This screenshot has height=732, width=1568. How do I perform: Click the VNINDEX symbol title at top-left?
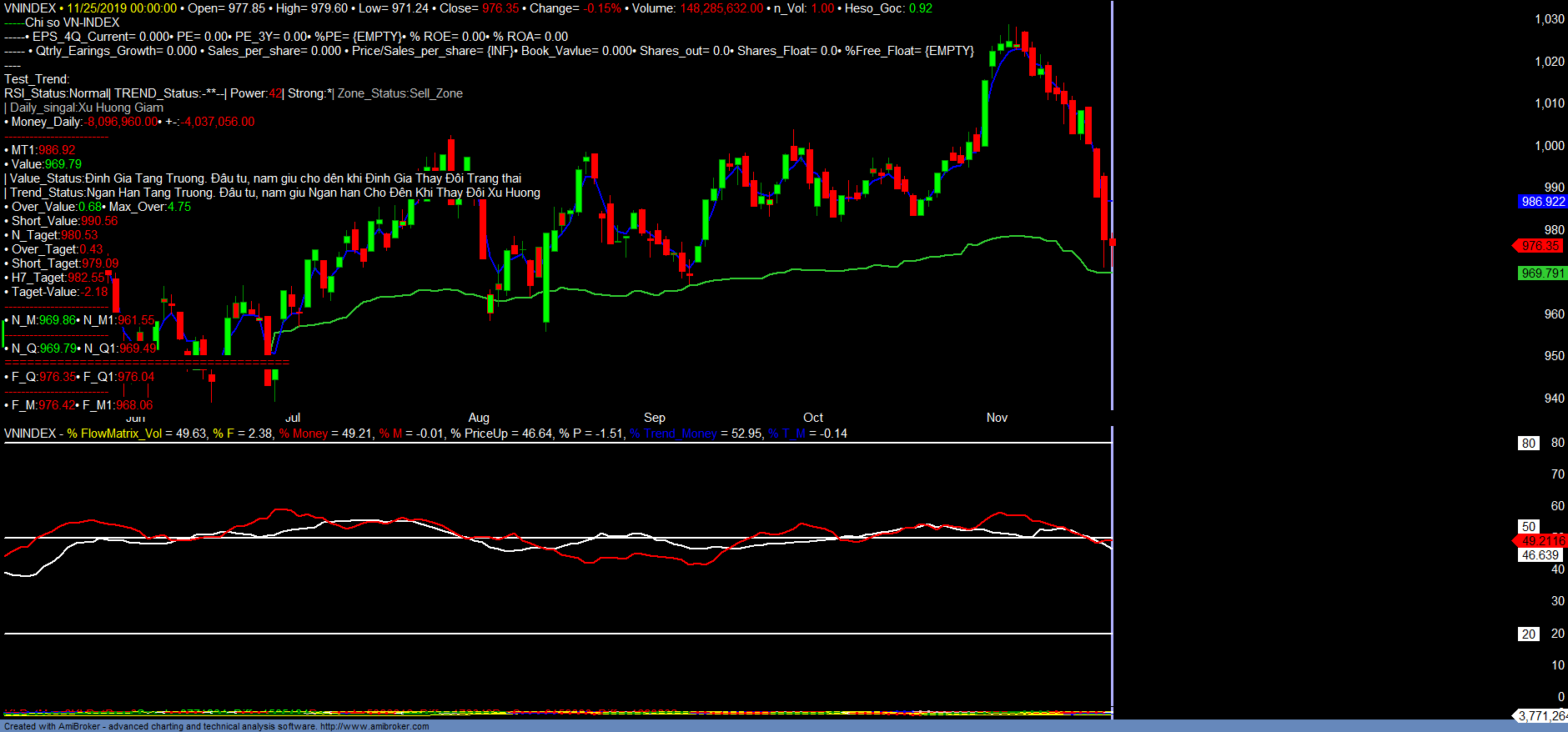coord(29,8)
